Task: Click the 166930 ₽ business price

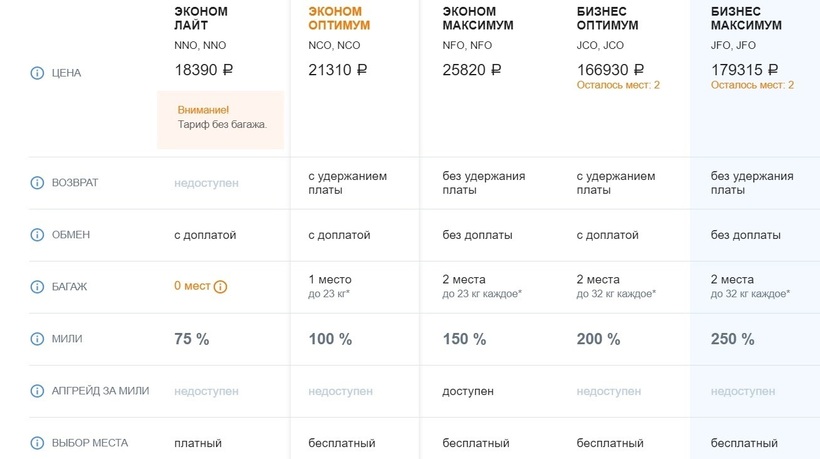Action: (610, 70)
